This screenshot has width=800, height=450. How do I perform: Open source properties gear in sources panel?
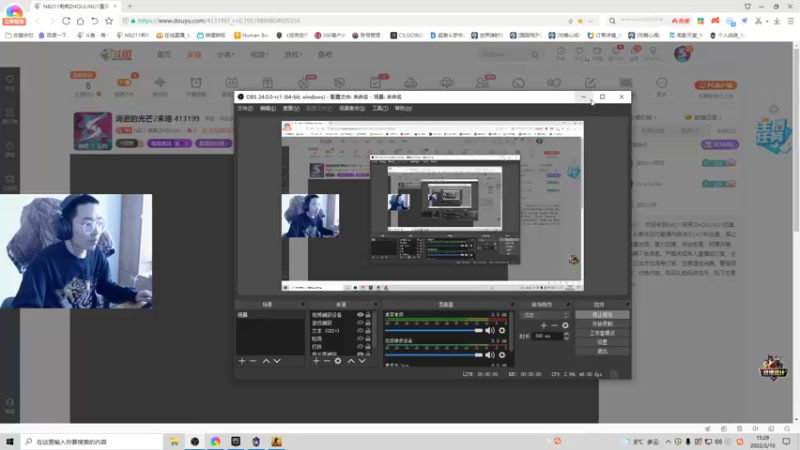tap(338, 361)
